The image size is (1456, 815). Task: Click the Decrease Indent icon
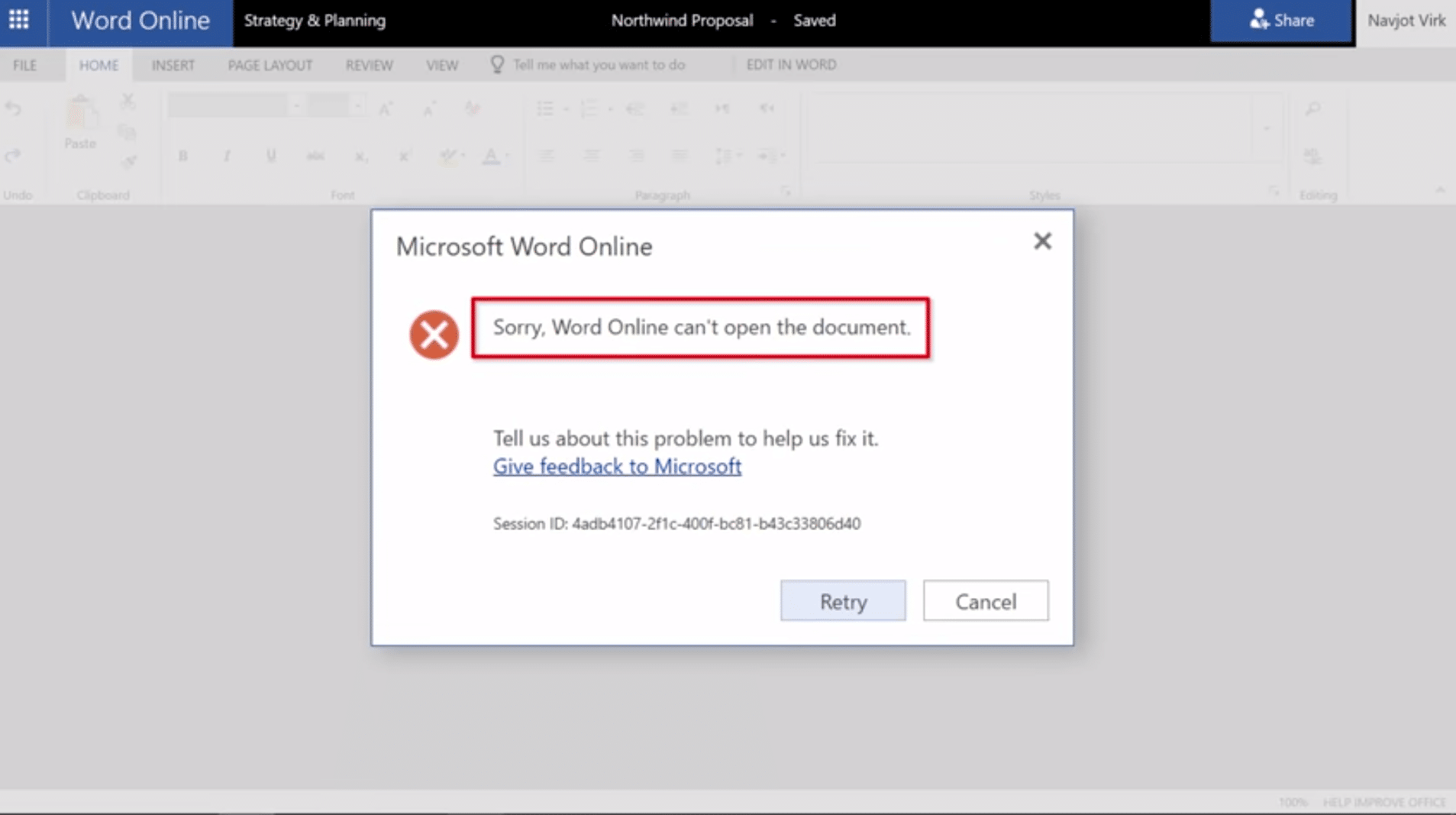click(634, 109)
